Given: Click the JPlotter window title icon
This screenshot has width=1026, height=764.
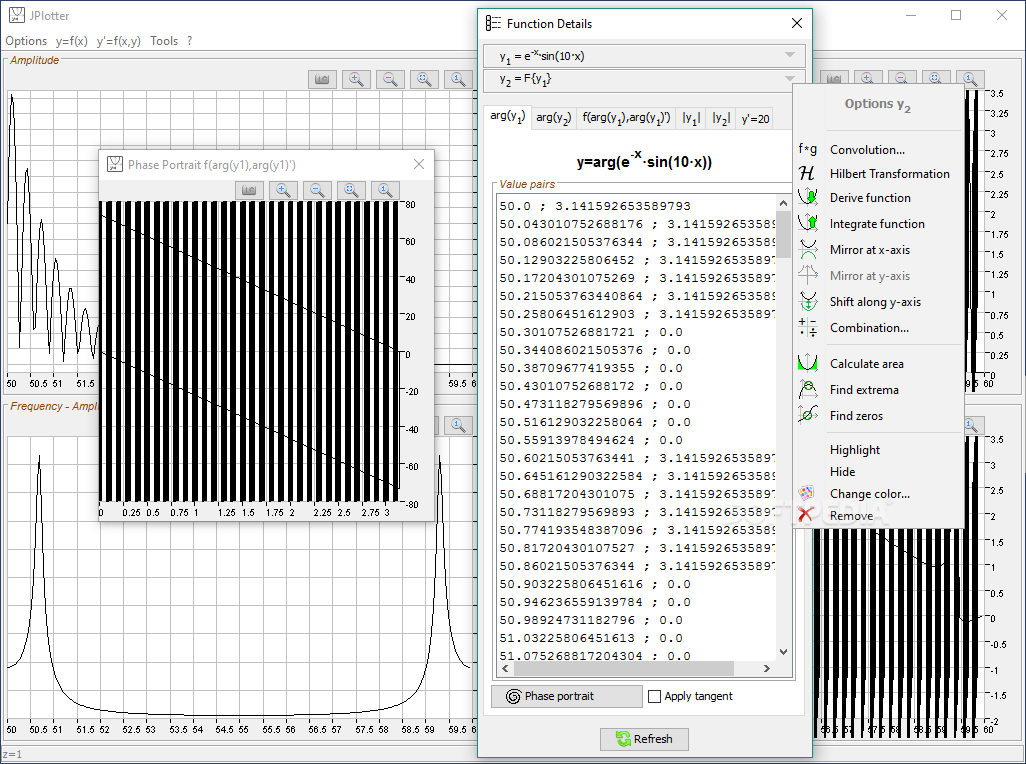Looking at the screenshot, I should pyautogui.click(x=17, y=15).
